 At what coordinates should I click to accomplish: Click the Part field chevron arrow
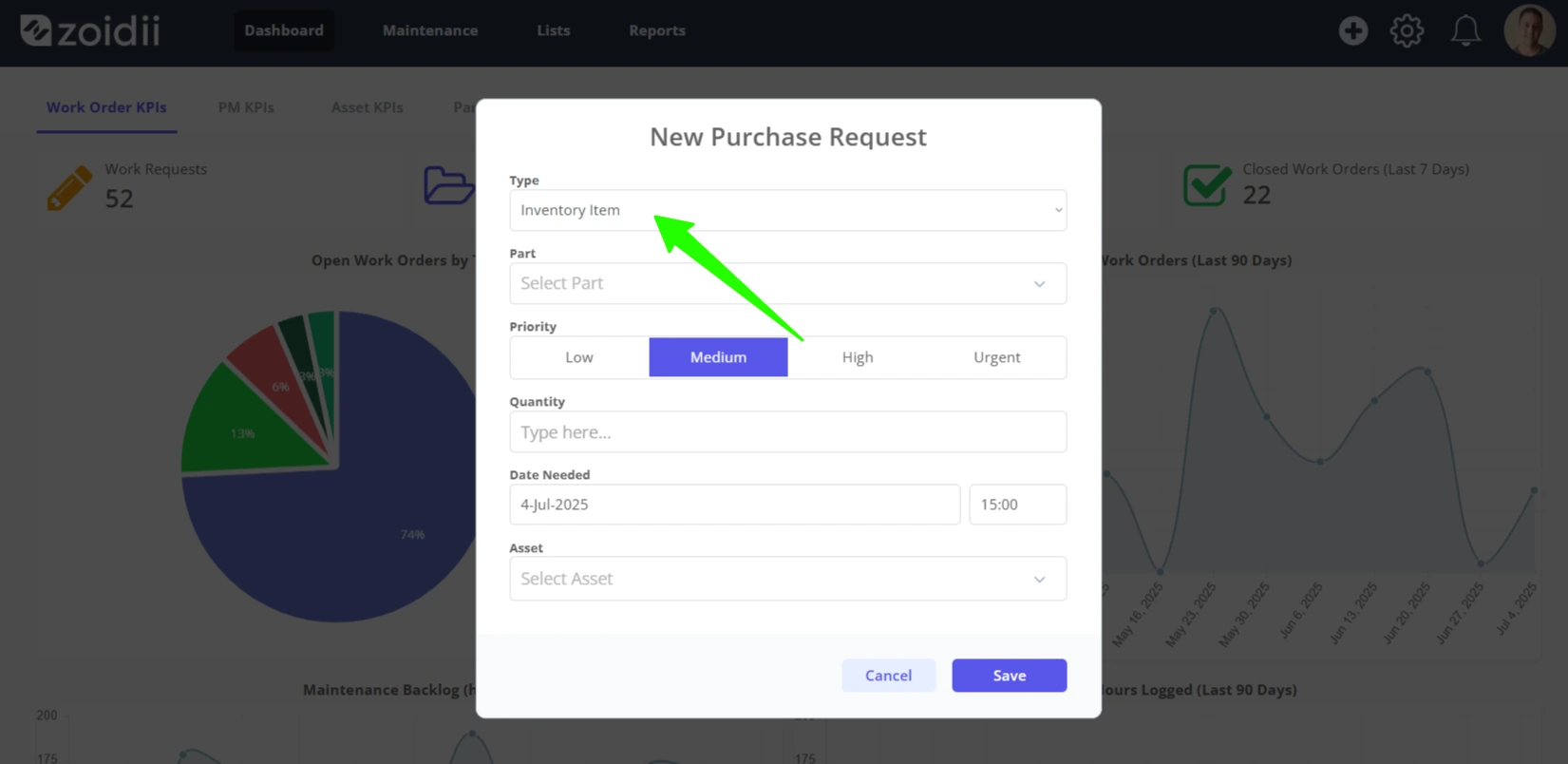[1039, 284]
